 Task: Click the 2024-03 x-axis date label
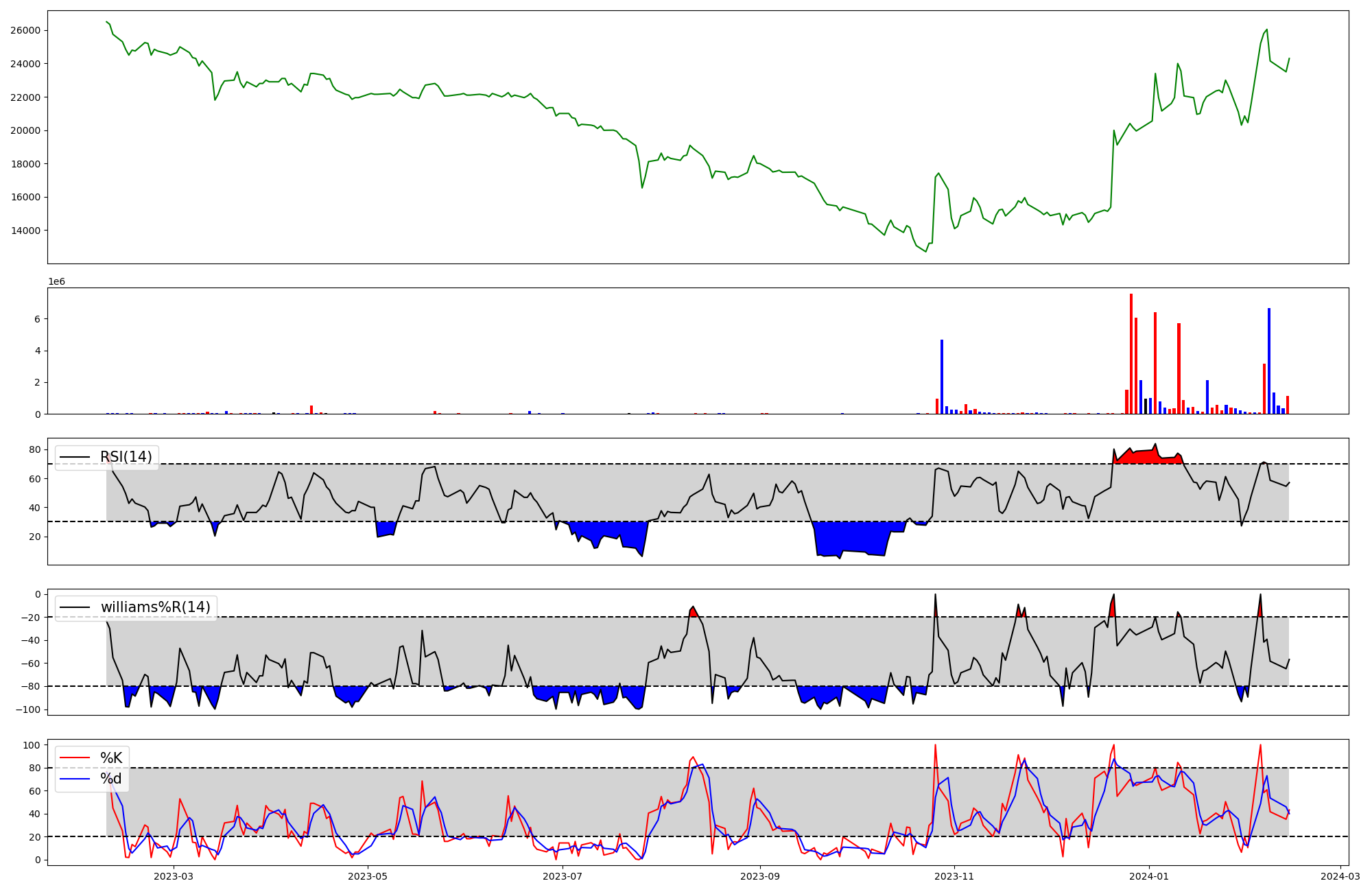coord(1341,876)
